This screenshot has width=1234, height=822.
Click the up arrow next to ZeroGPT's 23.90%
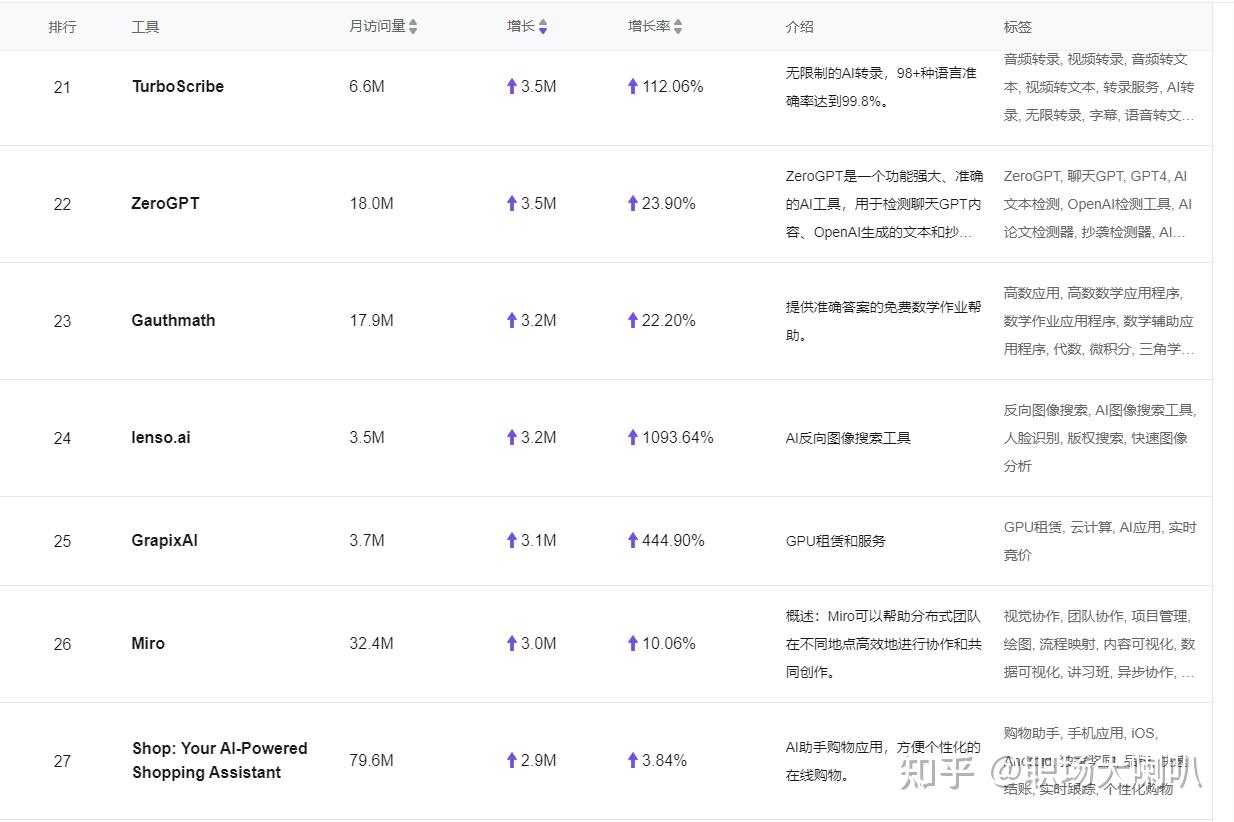pyautogui.click(x=632, y=203)
